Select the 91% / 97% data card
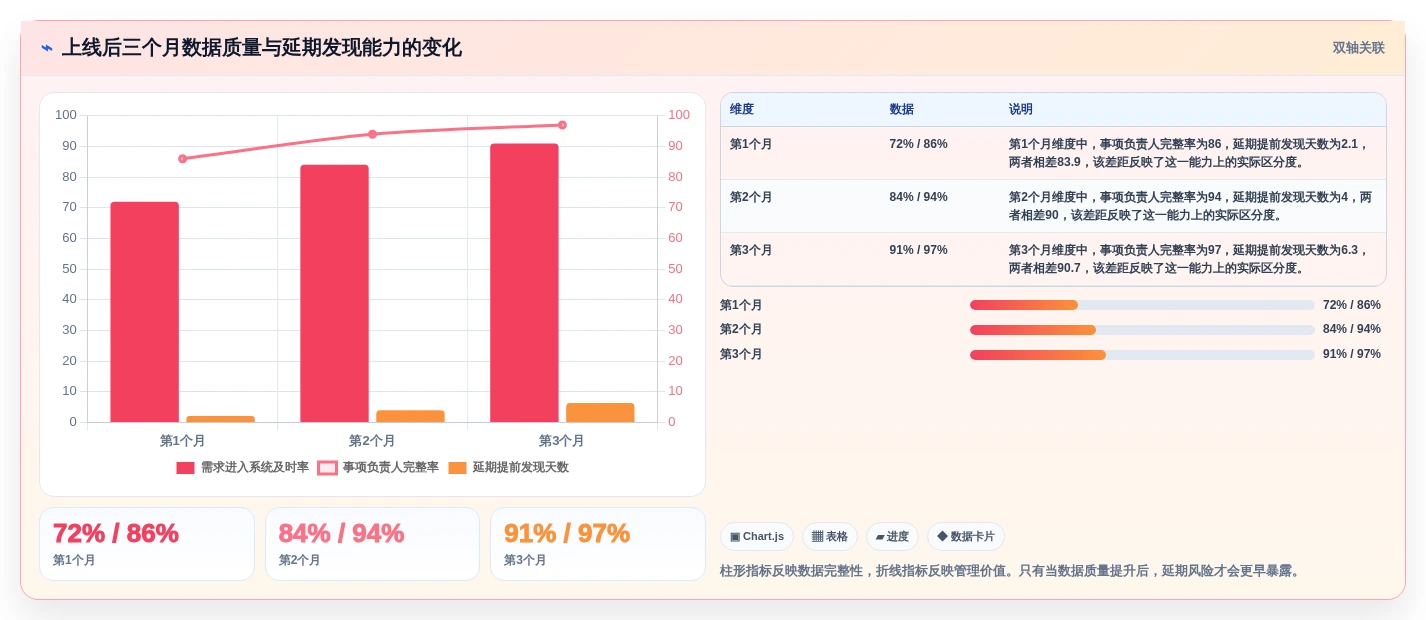The width and height of the screenshot is (1426, 620). (598, 544)
